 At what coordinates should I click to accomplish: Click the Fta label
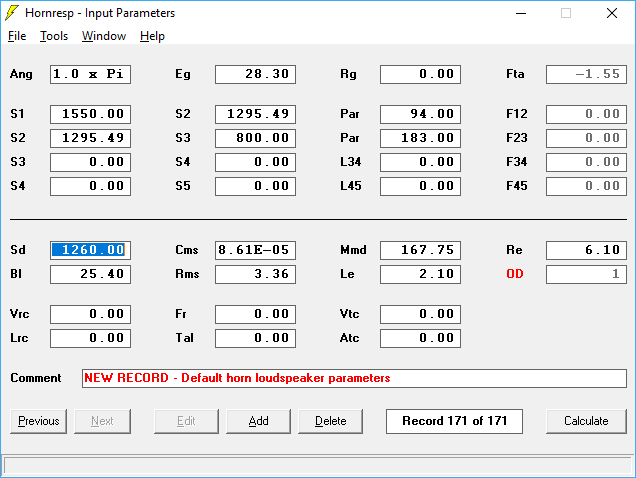[x=515, y=74]
